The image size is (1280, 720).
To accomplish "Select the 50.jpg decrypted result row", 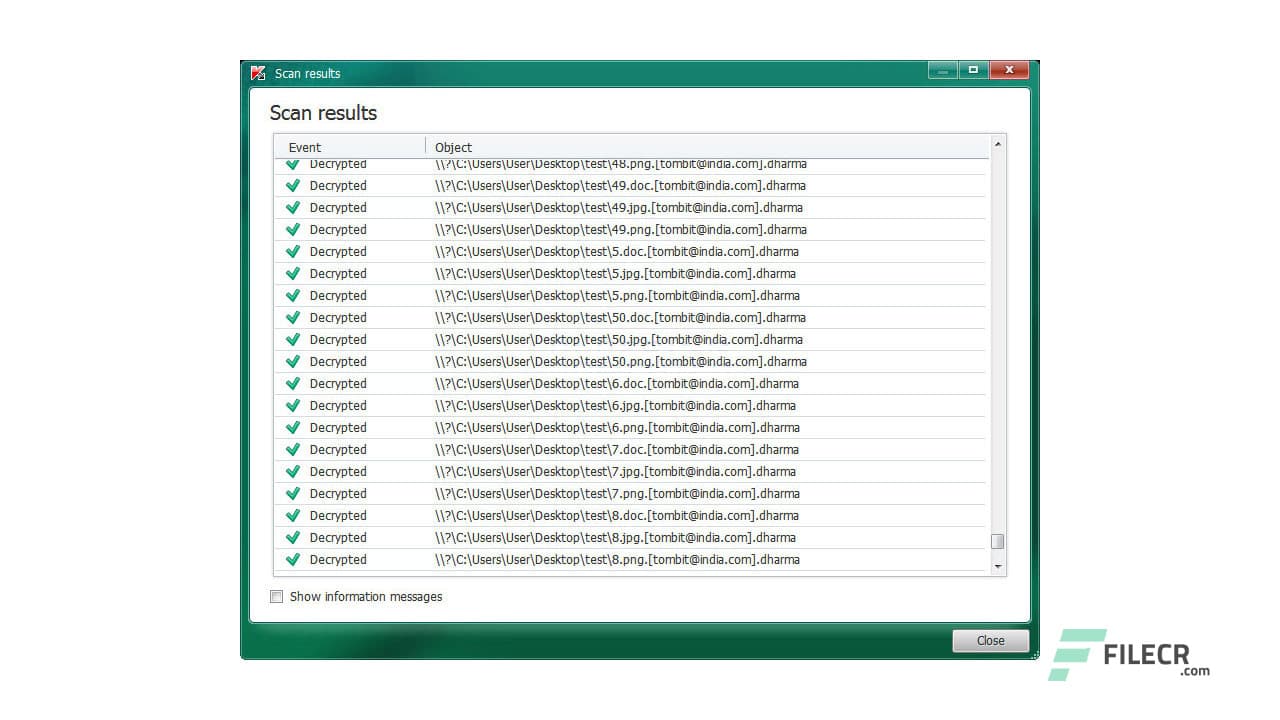I will pyautogui.click(x=620, y=339).
